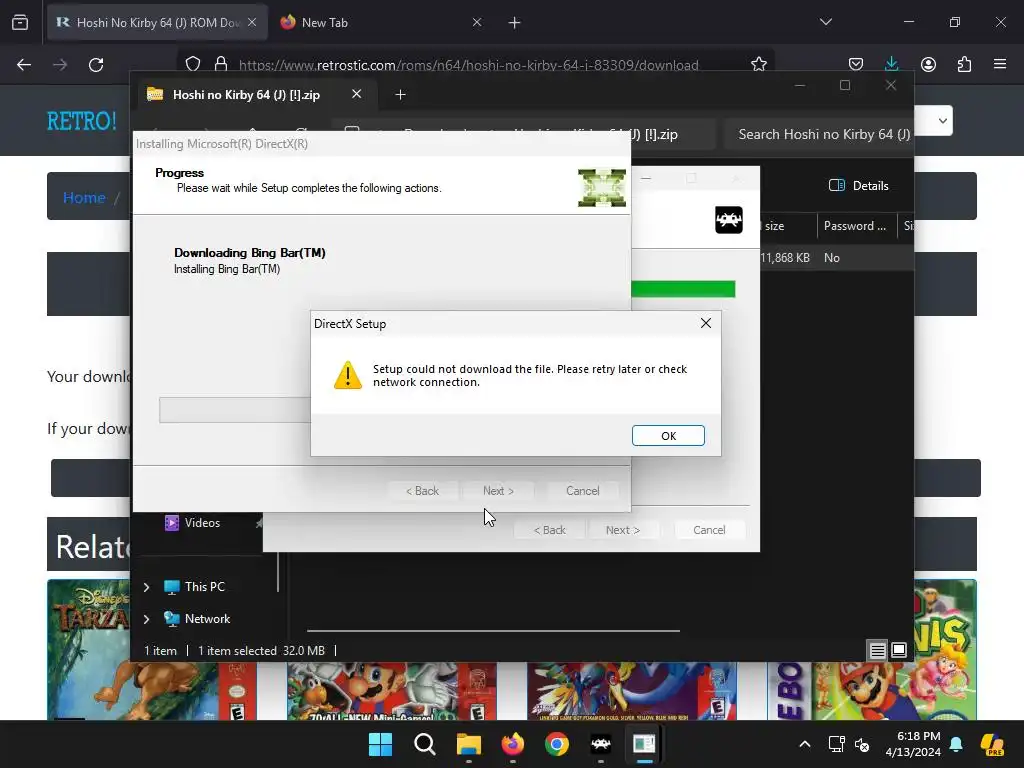Open the Firefox tab overview icon

pyautogui.click(x=20, y=22)
